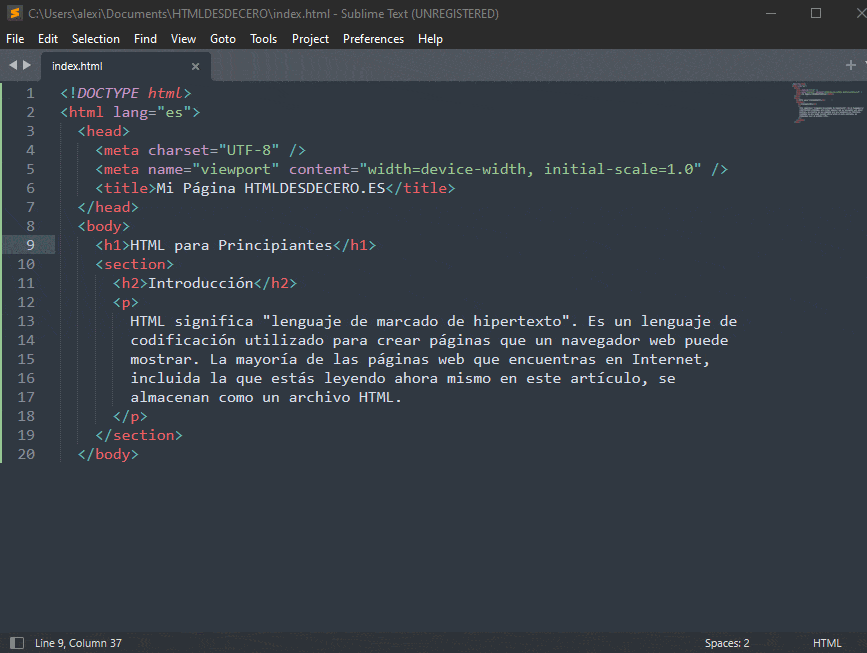Place cursor inside the title tag text
867x653 pixels.
click(x=280, y=187)
